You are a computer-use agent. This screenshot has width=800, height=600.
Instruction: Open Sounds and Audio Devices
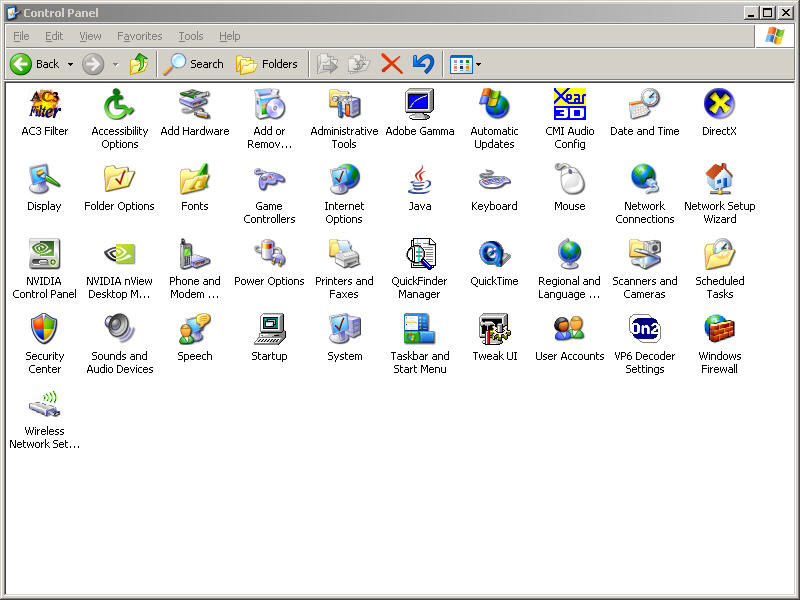[x=119, y=344]
